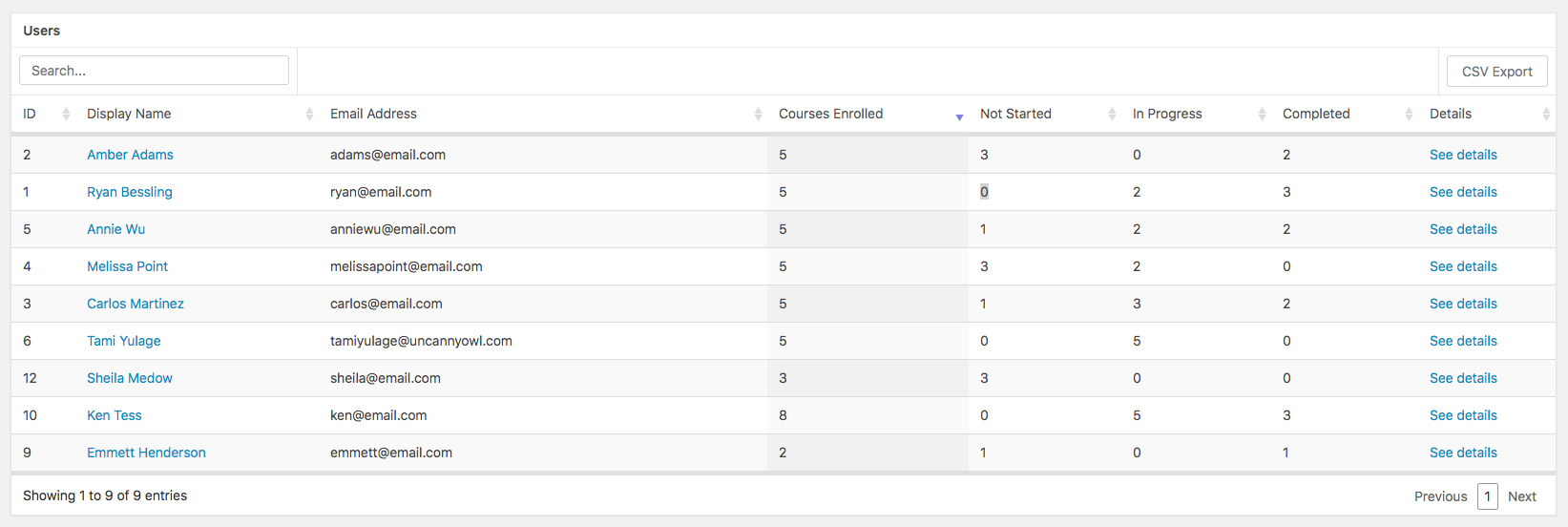Select page 1 in pagination
This screenshot has height=527, width=1568.
(1487, 496)
